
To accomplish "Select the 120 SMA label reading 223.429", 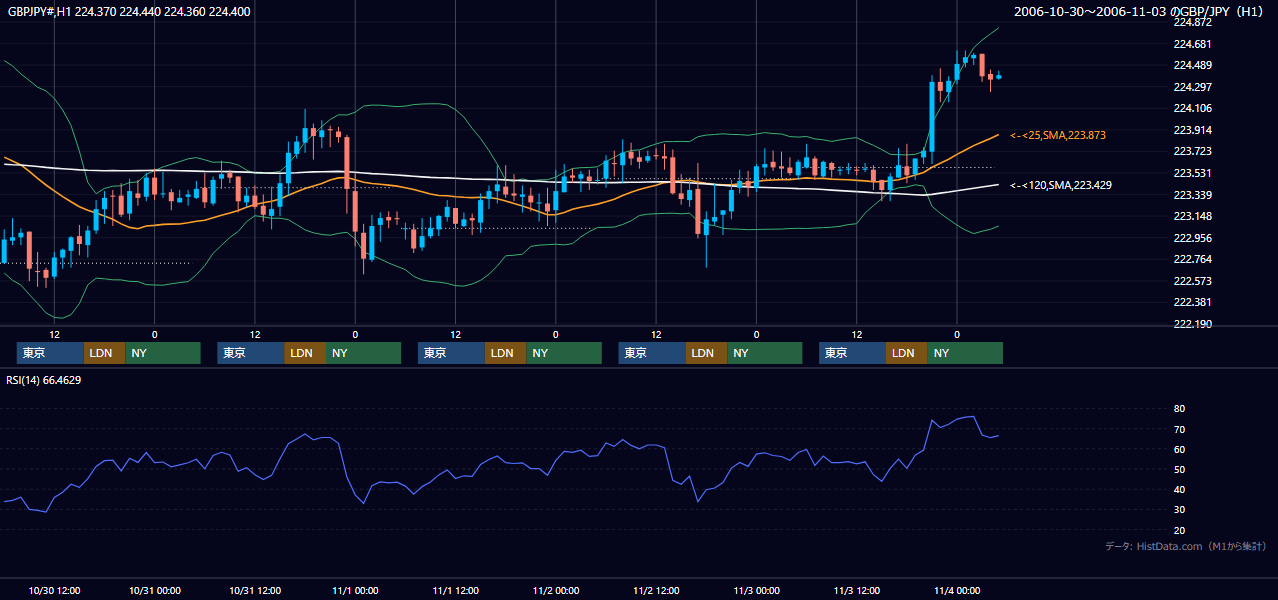I will 1061,185.
